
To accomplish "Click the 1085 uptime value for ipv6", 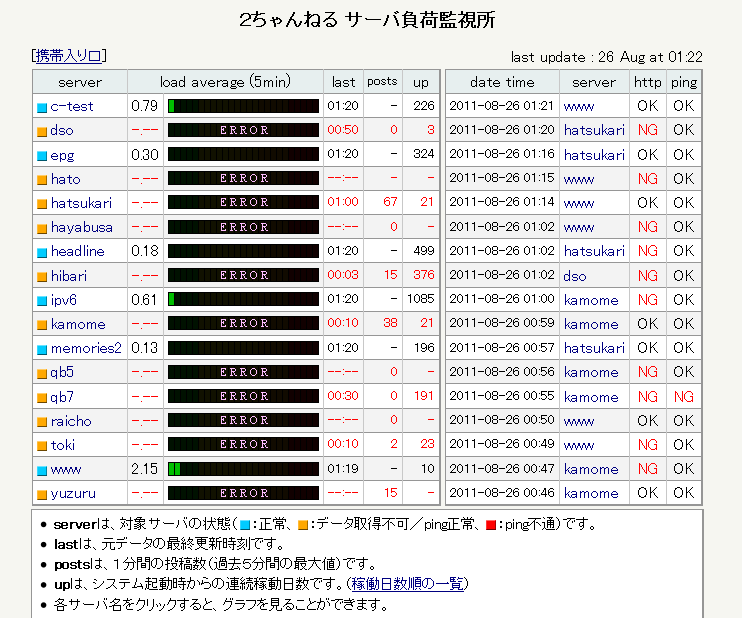I will pos(421,299).
